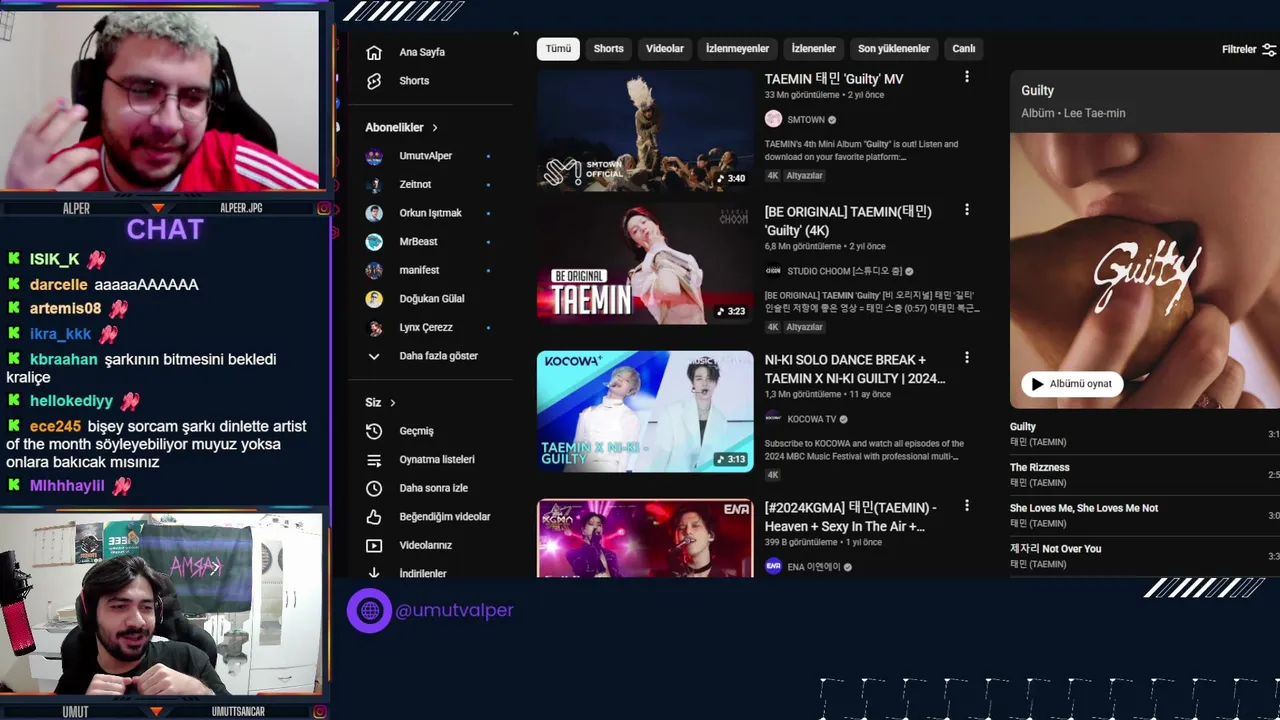Click Lynx Çerezz subscription avatar
The width and height of the screenshot is (1280, 720).
click(x=374, y=328)
